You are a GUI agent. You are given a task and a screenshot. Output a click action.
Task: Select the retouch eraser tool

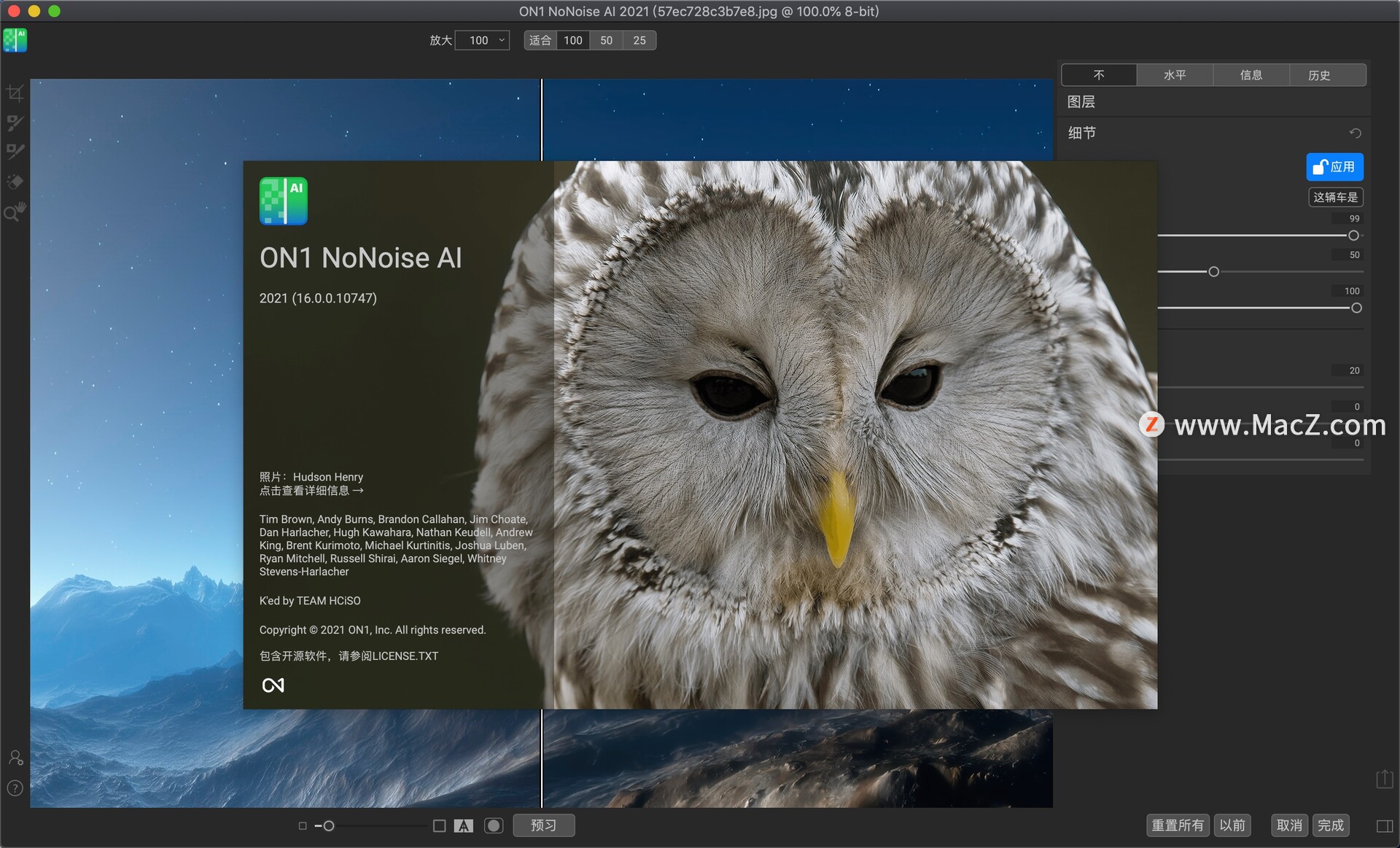point(15,182)
